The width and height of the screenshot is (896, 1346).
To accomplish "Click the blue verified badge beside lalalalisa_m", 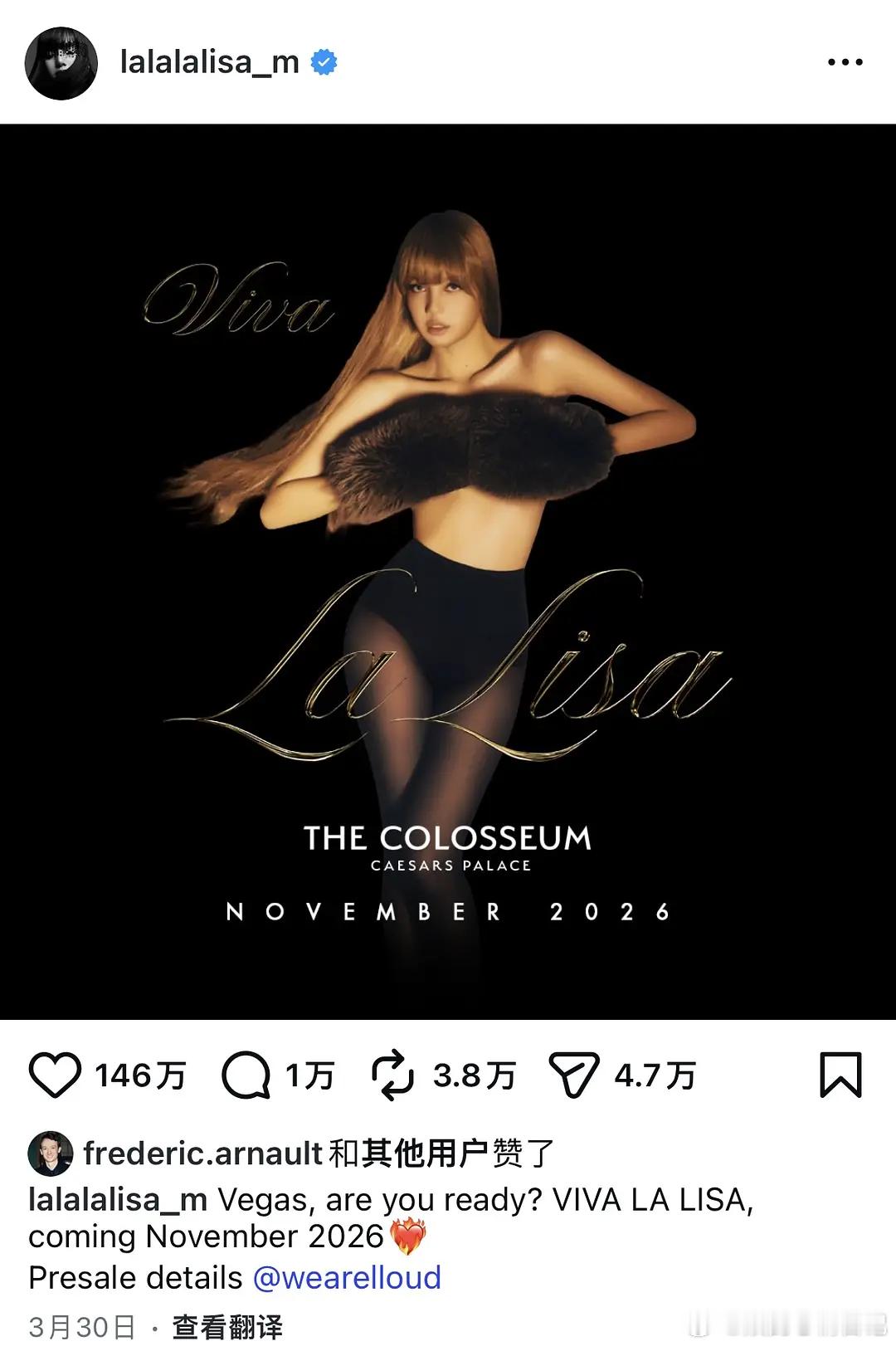I will tap(322, 60).
